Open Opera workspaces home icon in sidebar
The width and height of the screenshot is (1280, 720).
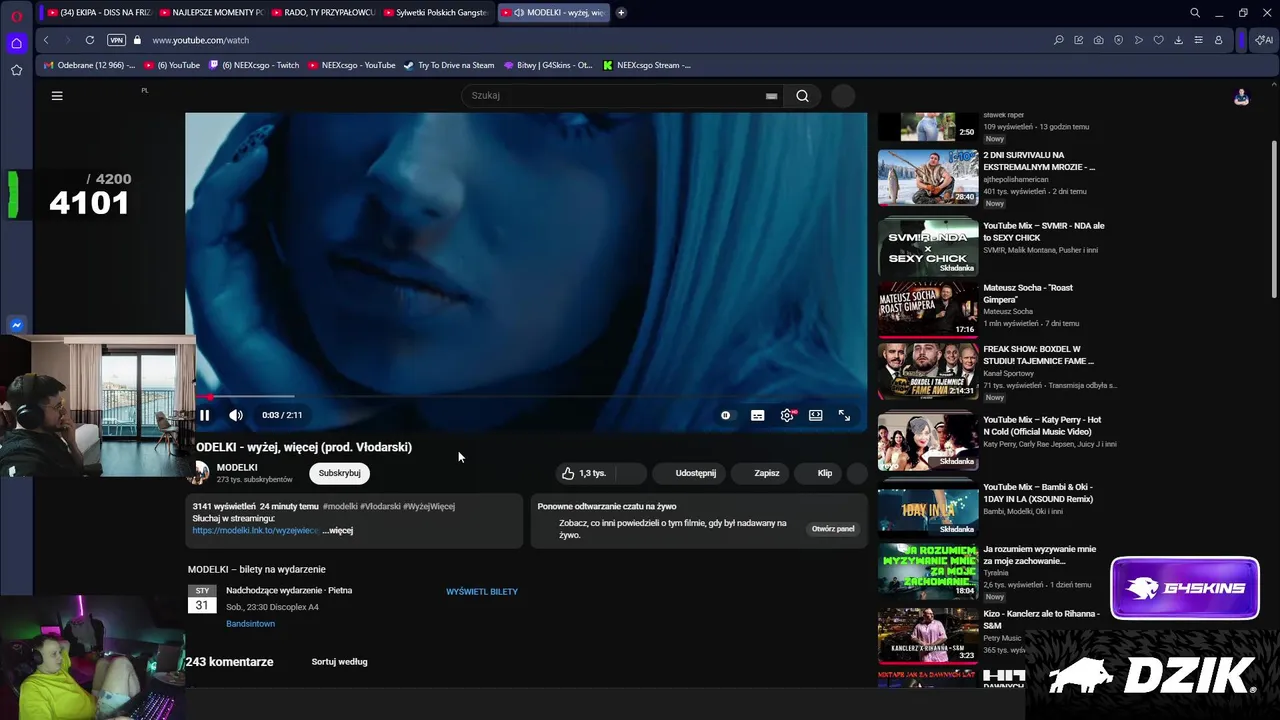pos(16,43)
